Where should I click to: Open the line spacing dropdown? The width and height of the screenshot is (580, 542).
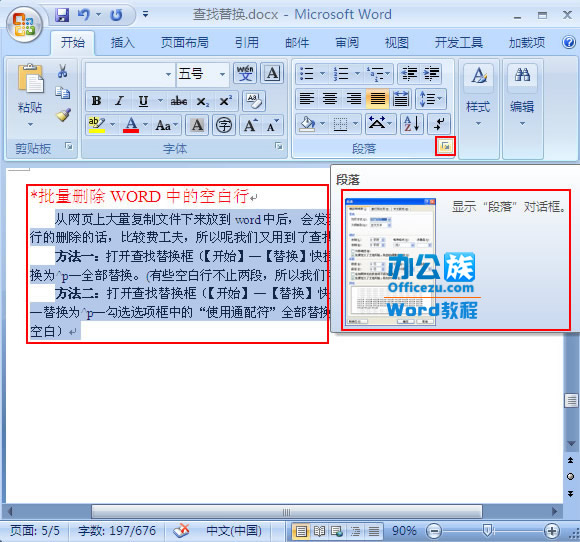[431, 99]
